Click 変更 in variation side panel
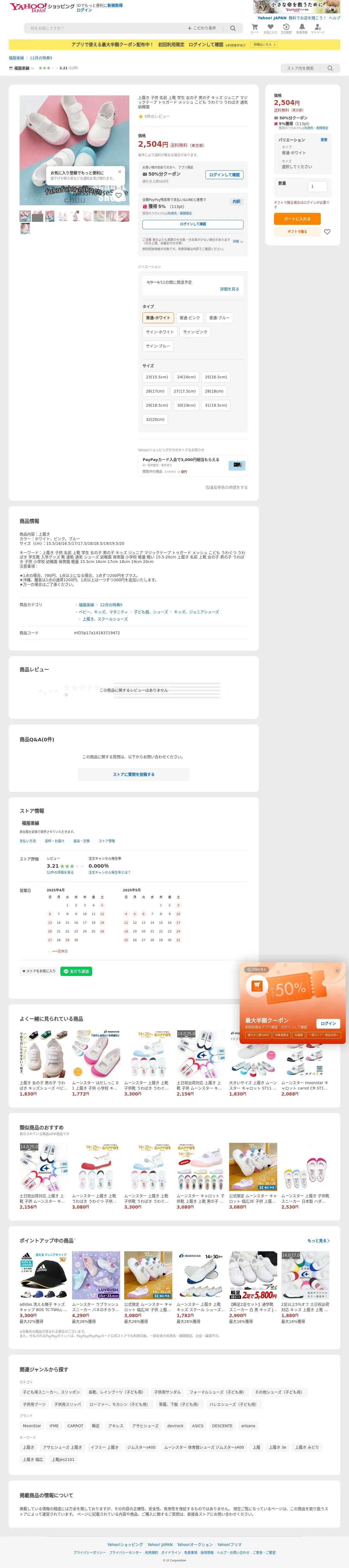 [x=323, y=140]
